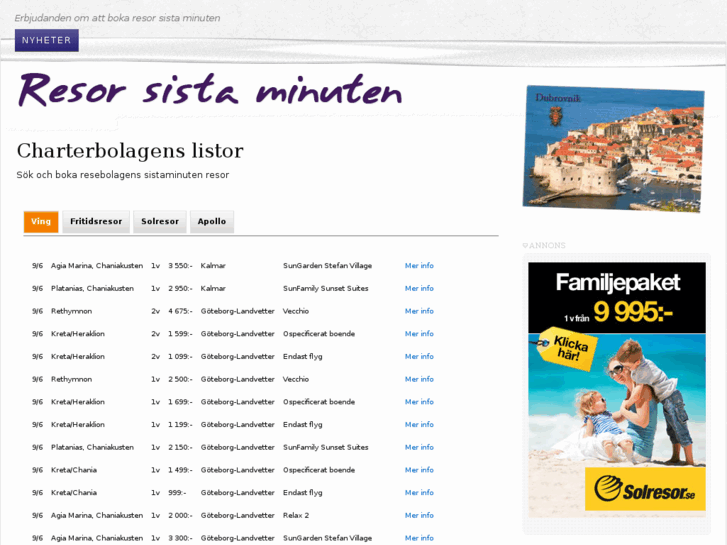
Task: Switch to the Solresor tab
Action: point(160,222)
